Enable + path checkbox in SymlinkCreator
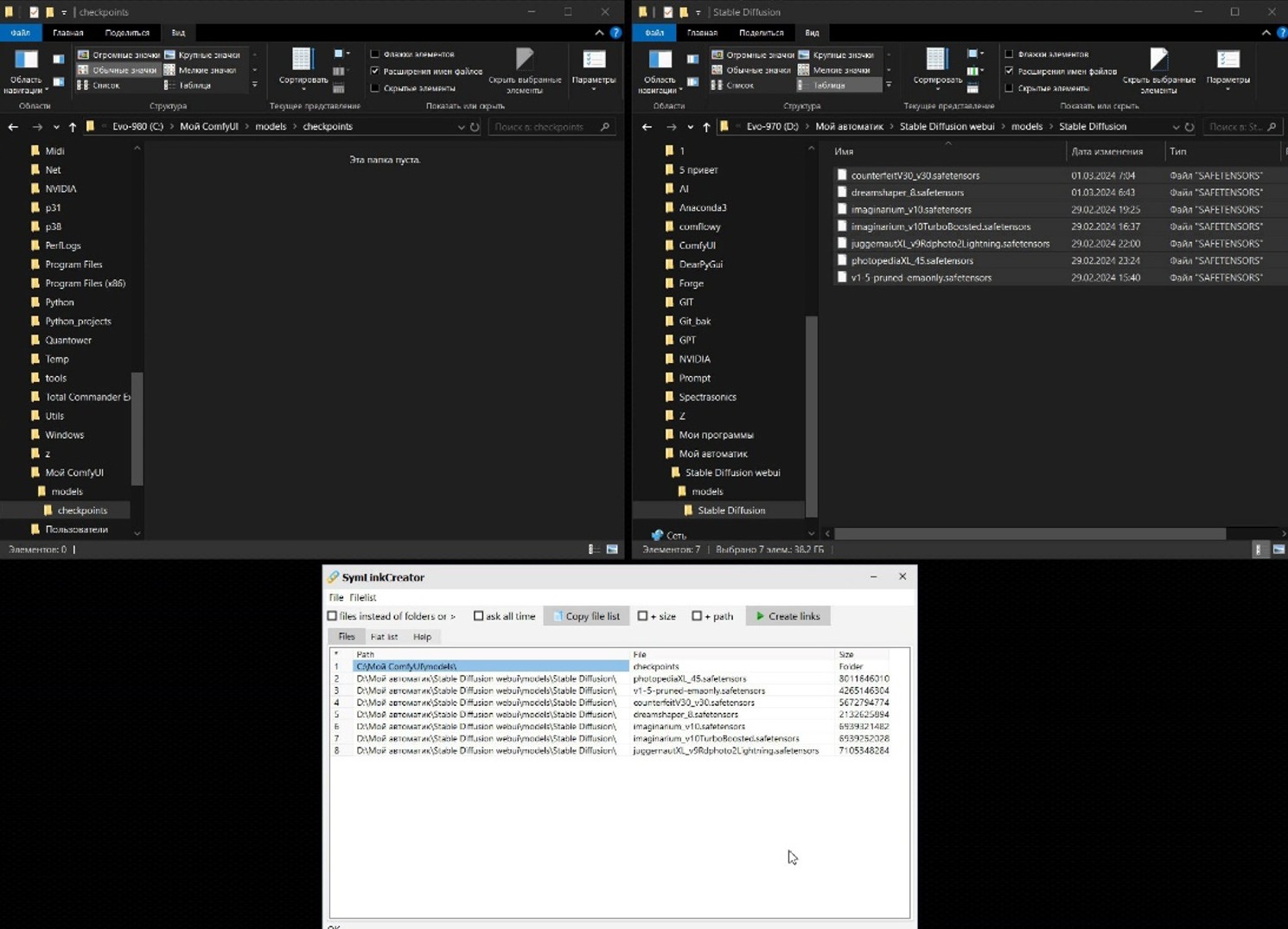This screenshot has width=1288, height=929. 697,616
